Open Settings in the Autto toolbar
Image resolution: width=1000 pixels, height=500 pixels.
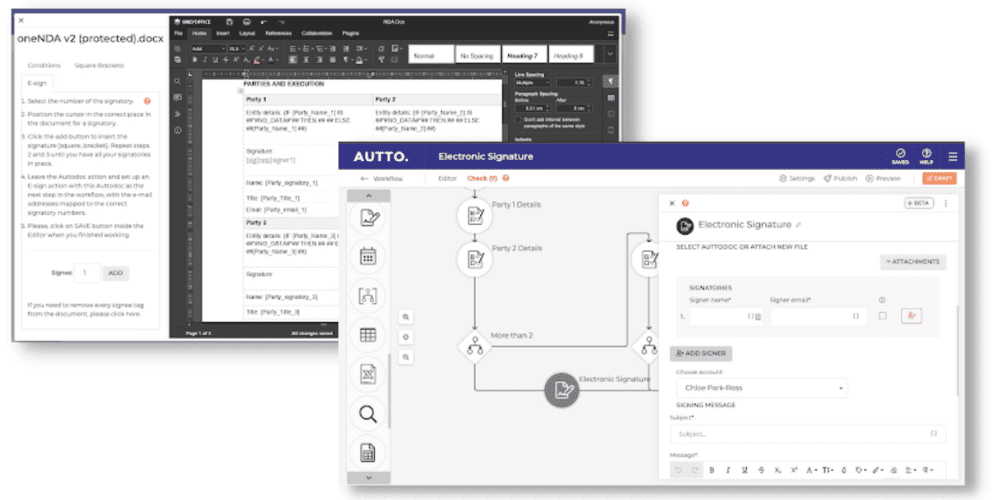pos(797,179)
